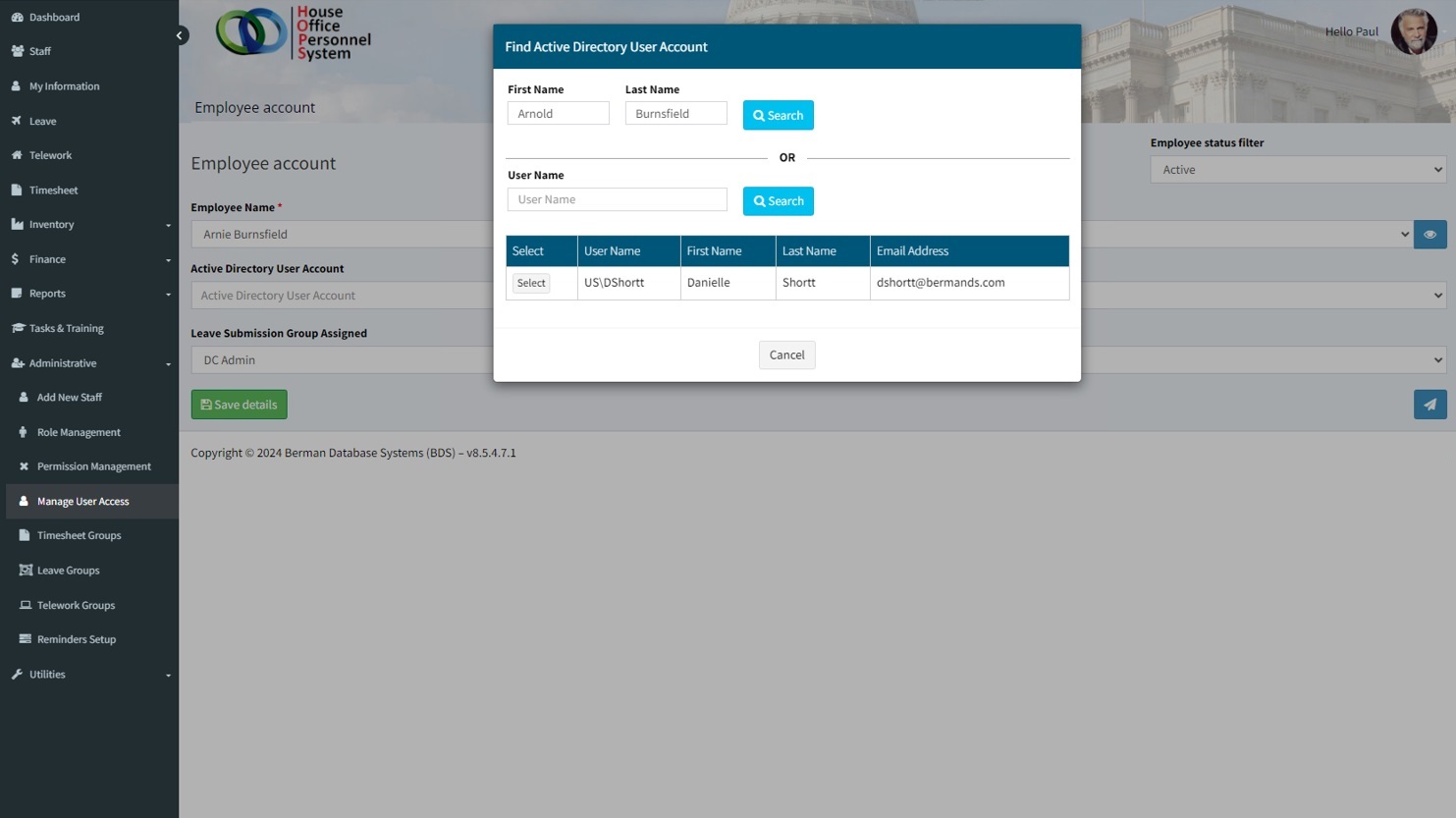Click the Leave airplane icon
Image resolution: width=1456 pixels, height=818 pixels.
(17, 121)
